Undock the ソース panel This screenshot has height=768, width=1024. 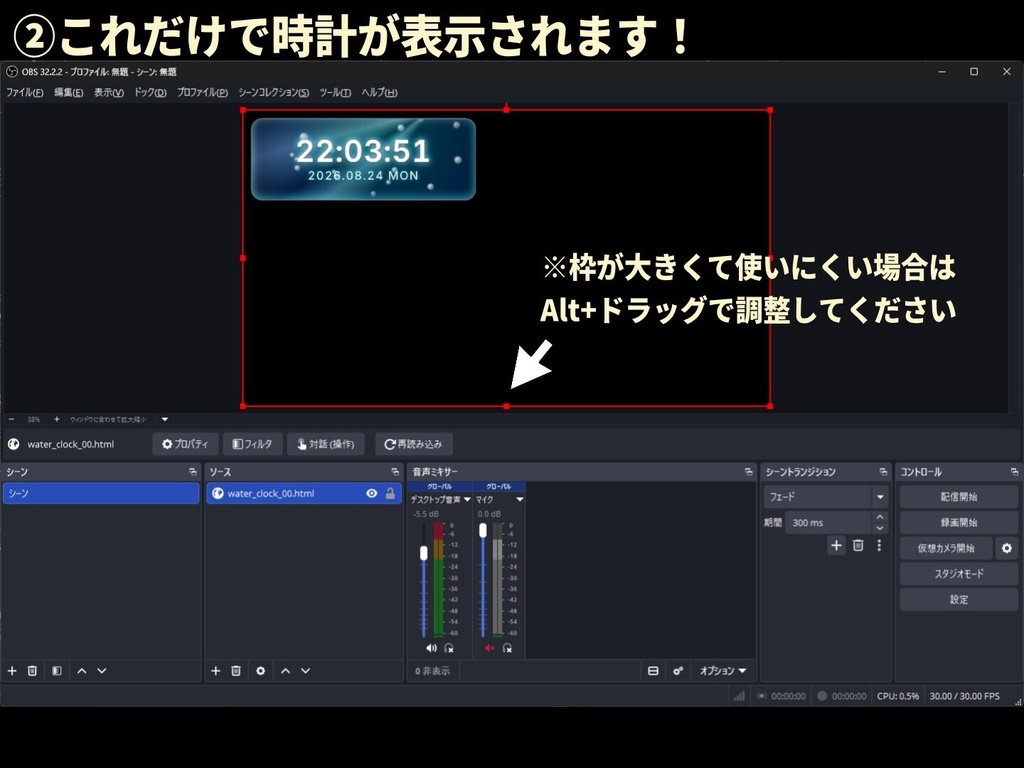tap(395, 472)
